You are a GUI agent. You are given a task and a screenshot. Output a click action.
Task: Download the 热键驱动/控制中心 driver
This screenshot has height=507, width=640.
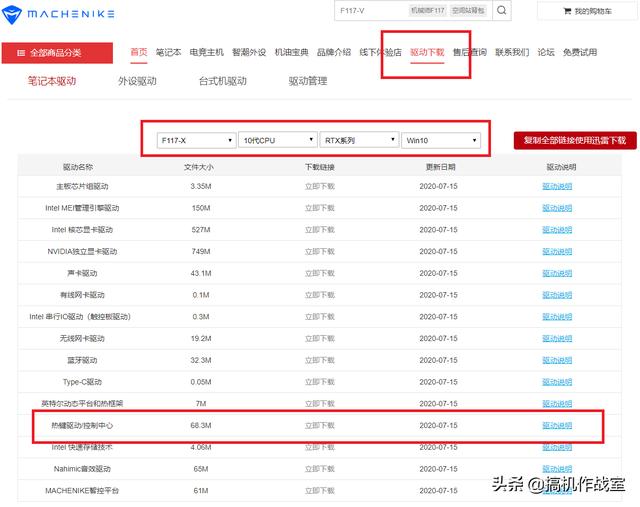point(320,425)
